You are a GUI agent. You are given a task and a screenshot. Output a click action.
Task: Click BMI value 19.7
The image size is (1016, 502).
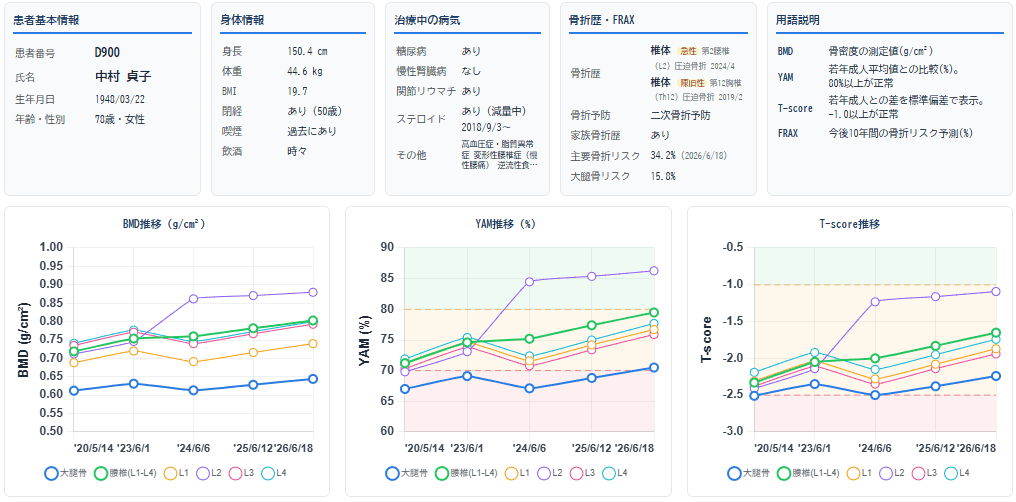pyautogui.click(x=297, y=91)
